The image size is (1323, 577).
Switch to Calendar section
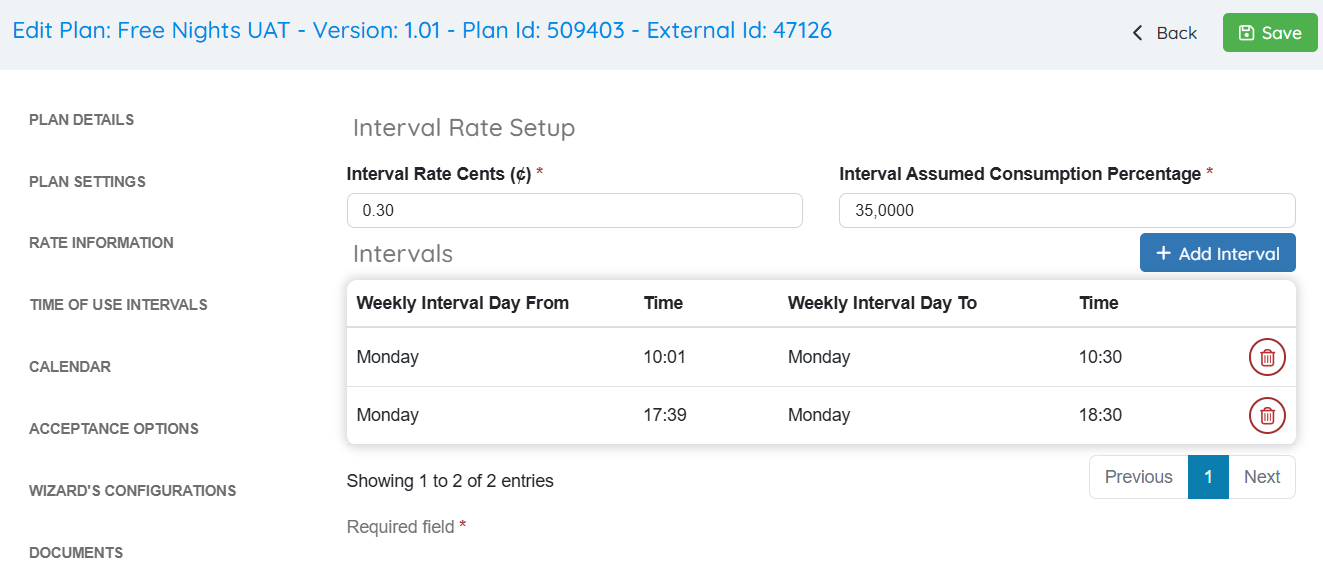tap(70, 367)
